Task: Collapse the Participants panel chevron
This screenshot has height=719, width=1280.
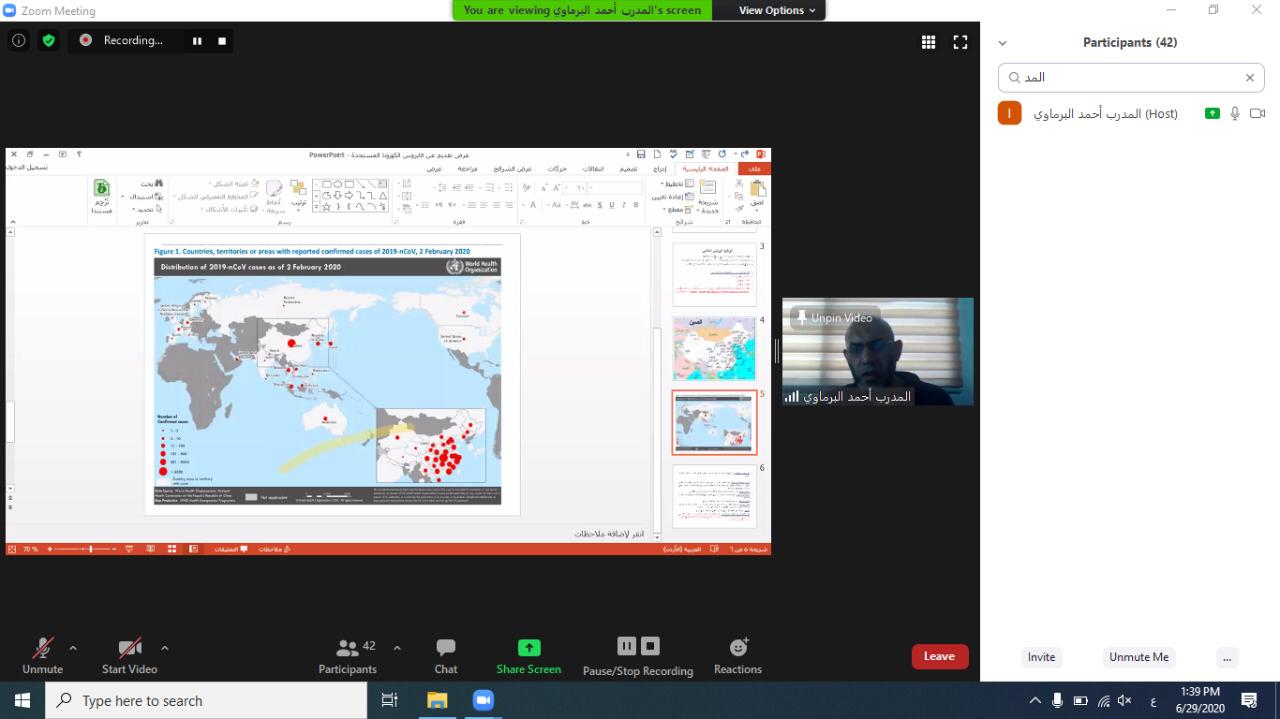Action: pos(1003,43)
